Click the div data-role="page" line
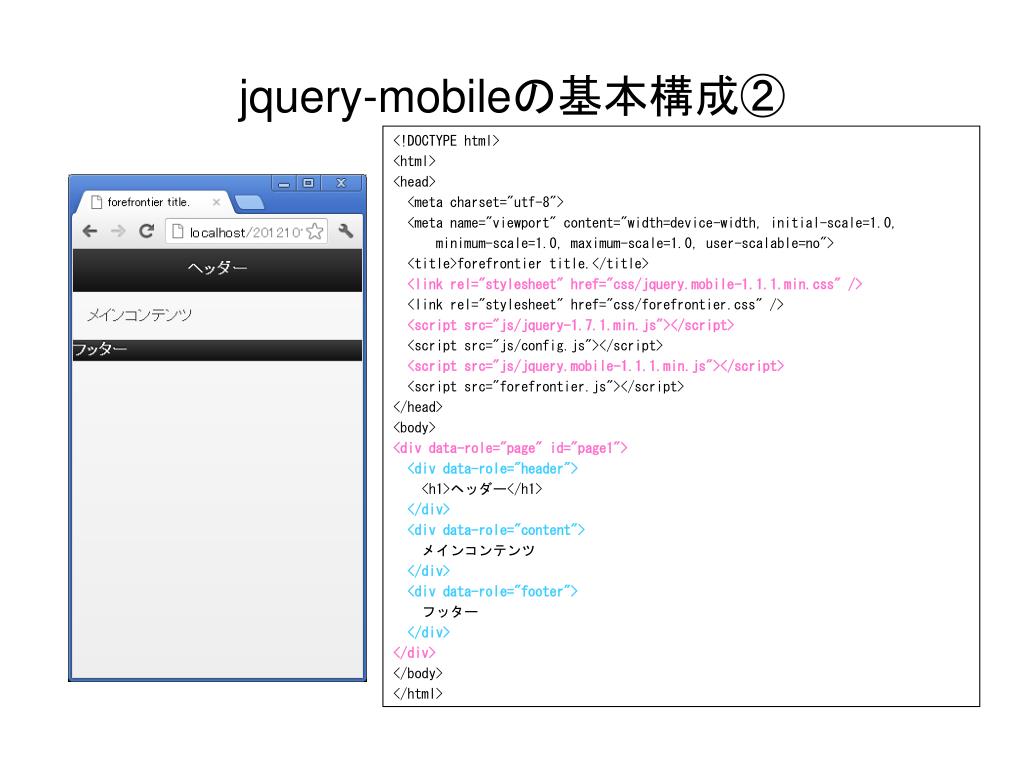This screenshot has height=768, width=1024. click(x=510, y=449)
